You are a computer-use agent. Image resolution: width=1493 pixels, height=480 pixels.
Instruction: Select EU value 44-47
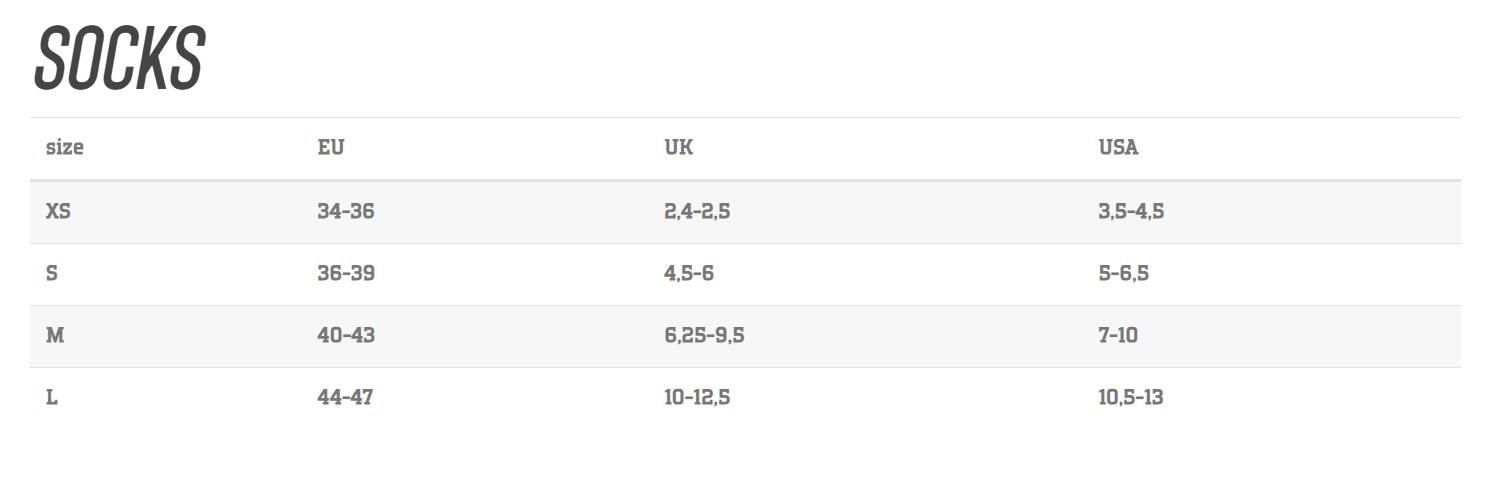(345, 397)
